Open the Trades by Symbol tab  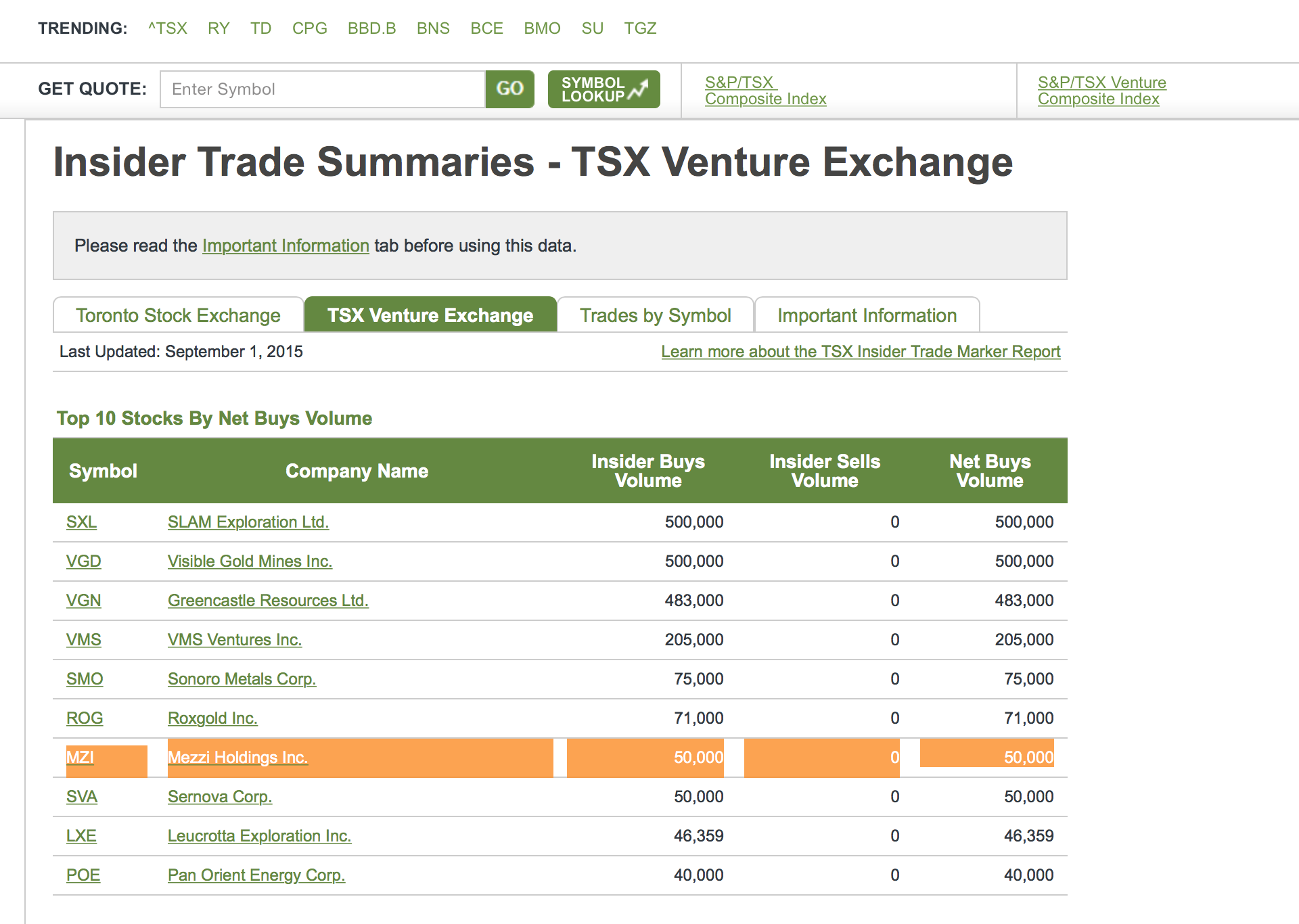(655, 315)
